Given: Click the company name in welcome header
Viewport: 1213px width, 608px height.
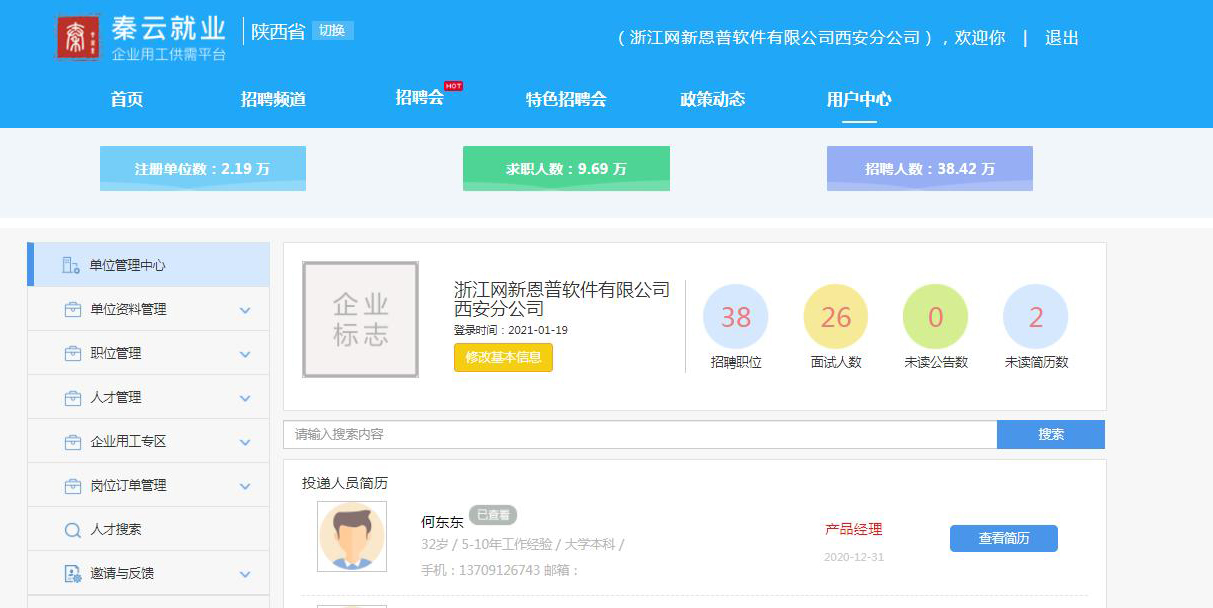Looking at the screenshot, I should (x=775, y=38).
